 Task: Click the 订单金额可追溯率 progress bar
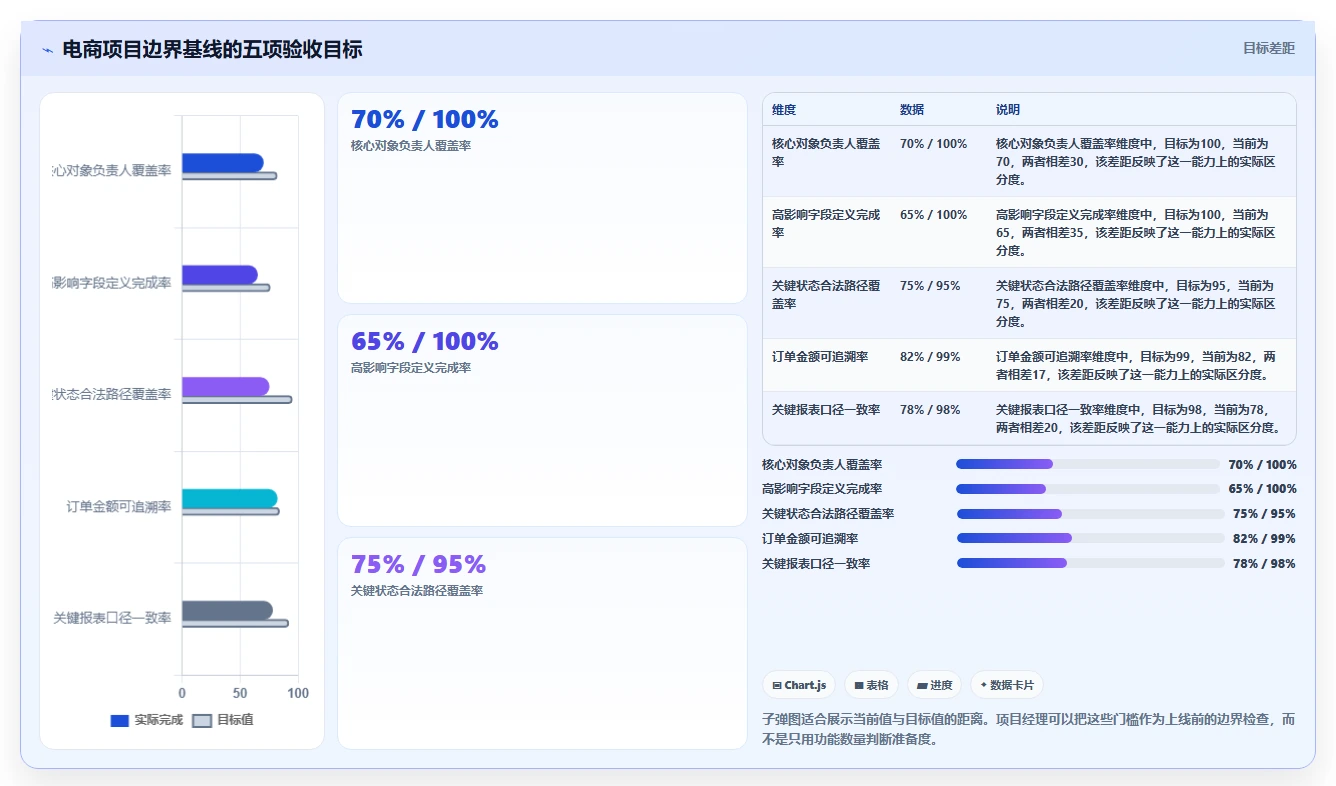(1090, 538)
